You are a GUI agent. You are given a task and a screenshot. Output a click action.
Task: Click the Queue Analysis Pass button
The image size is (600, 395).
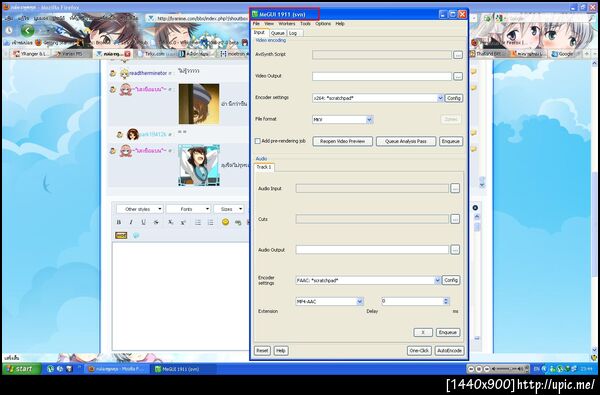tap(406, 141)
